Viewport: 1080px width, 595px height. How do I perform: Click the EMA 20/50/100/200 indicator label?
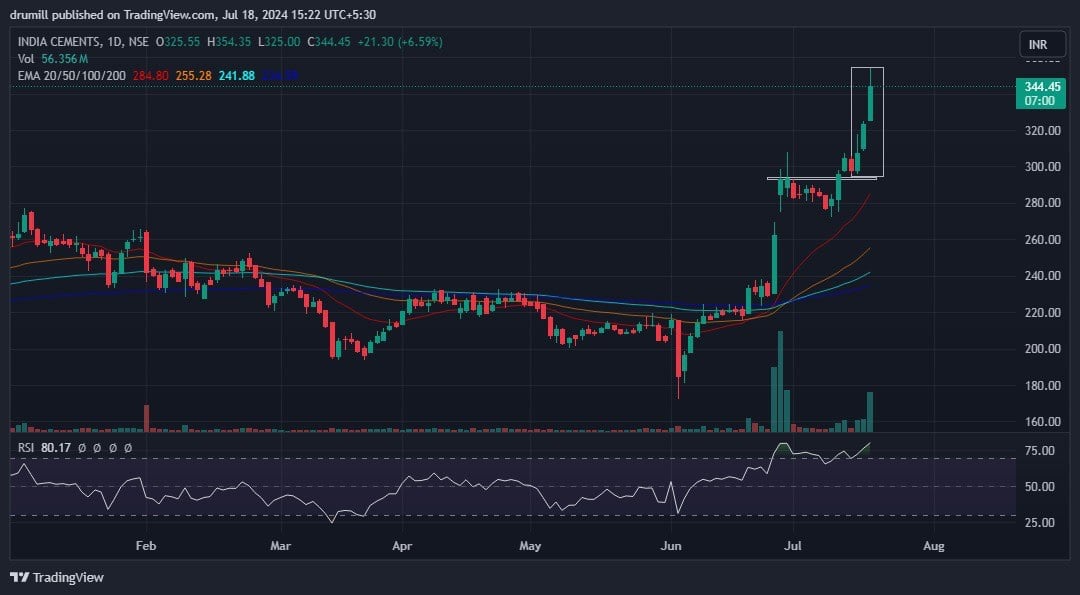72,75
